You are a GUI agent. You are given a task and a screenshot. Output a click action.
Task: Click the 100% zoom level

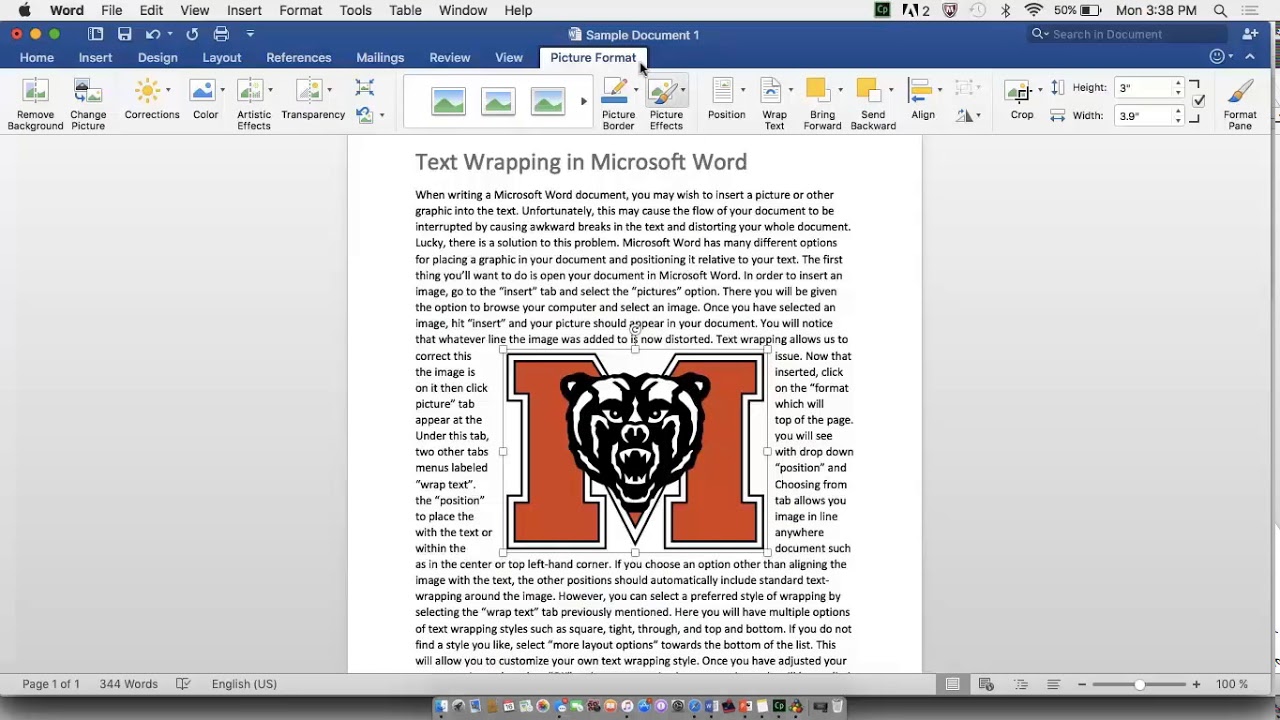(1232, 684)
